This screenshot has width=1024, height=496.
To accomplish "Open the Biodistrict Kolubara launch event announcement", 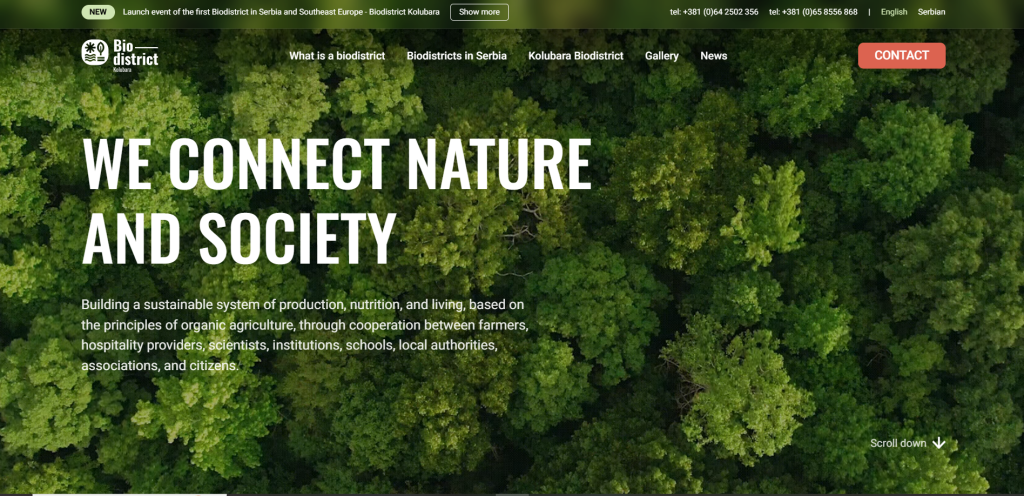I will coord(281,12).
